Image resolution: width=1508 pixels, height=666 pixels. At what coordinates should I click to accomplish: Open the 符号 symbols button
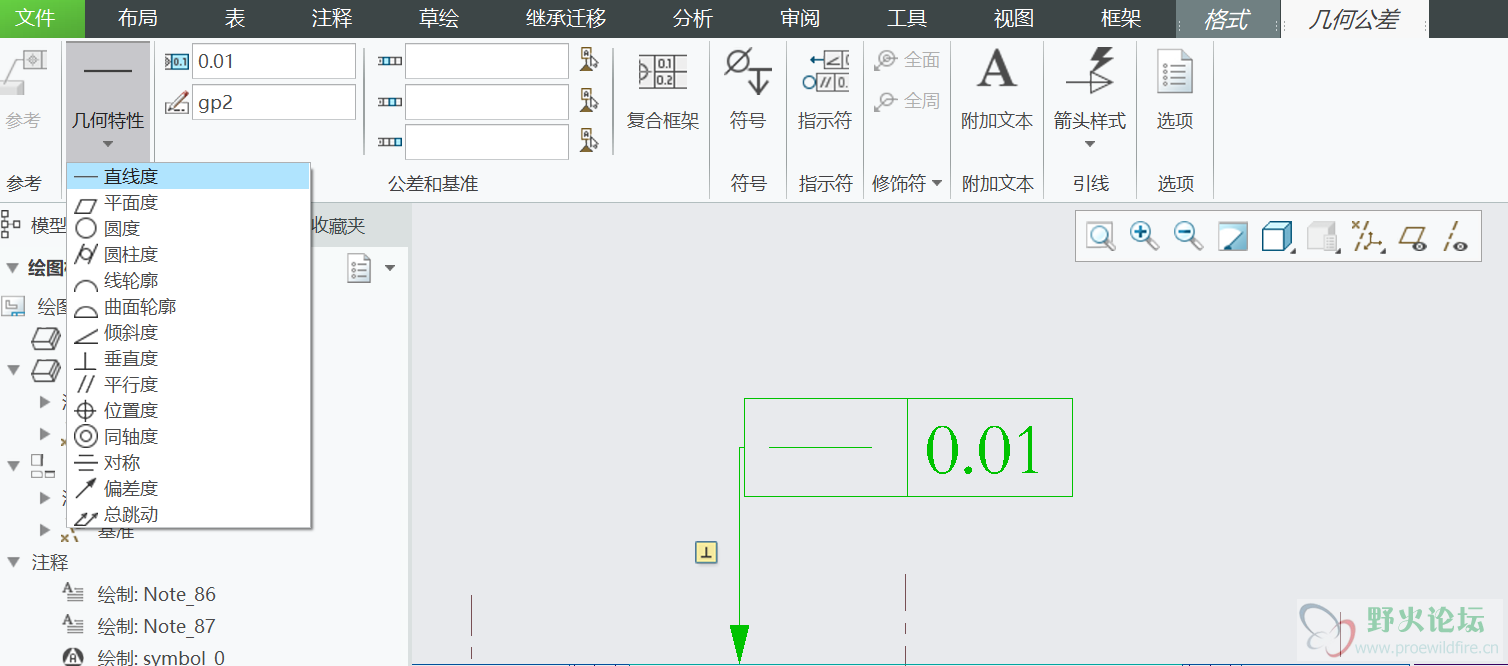pyautogui.click(x=747, y=92)
